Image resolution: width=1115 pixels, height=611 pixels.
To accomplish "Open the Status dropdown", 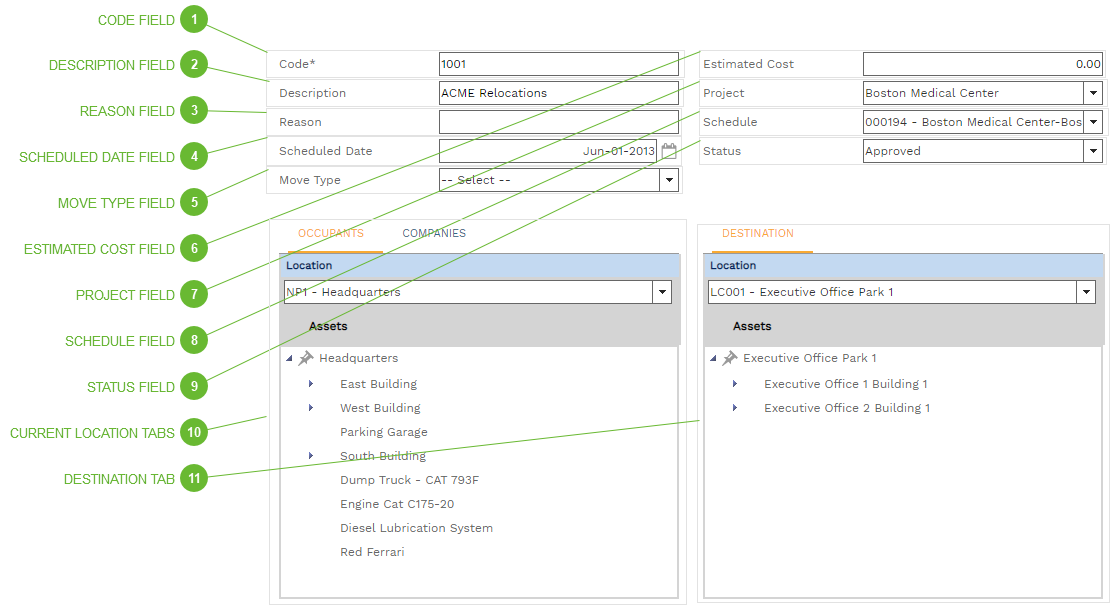I will click(x=1092, y=151).
